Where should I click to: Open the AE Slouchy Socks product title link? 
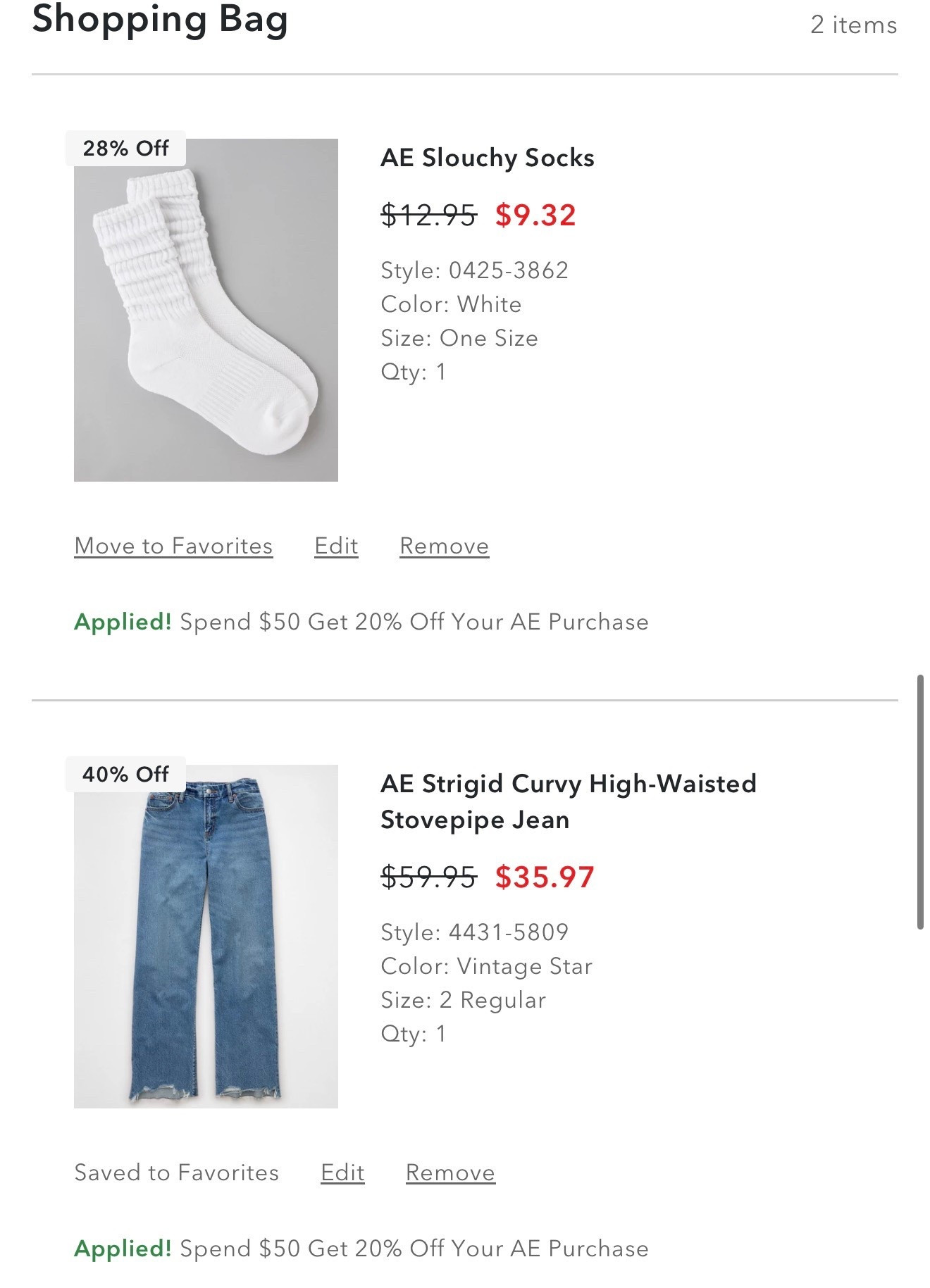click(488, 158)
